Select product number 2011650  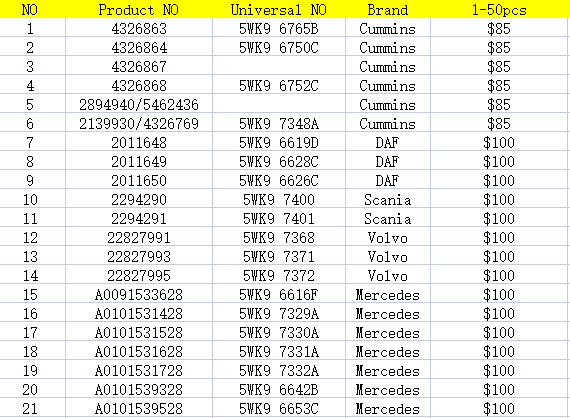click(x=139, y=180)
